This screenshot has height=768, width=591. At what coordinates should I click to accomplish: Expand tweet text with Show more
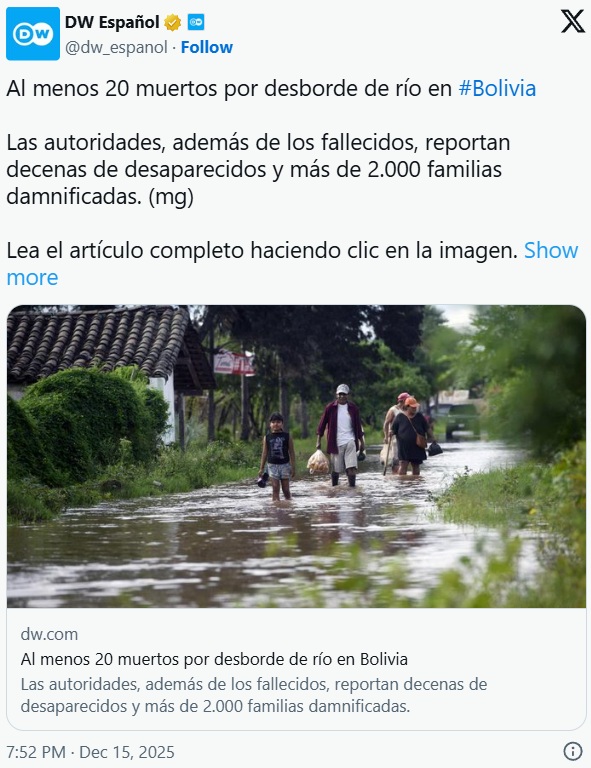pos(292,264)
